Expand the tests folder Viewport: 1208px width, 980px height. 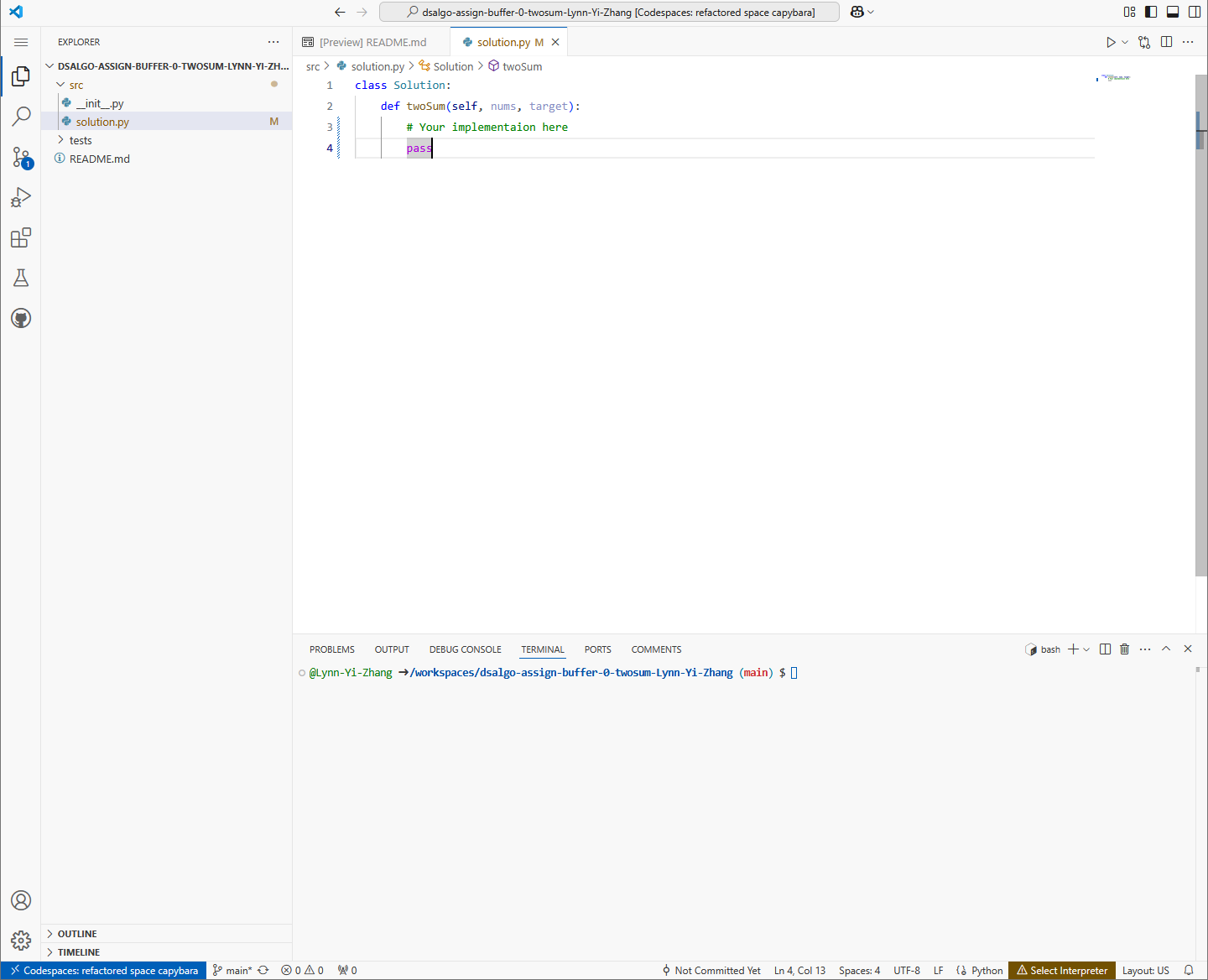point(81,140)
